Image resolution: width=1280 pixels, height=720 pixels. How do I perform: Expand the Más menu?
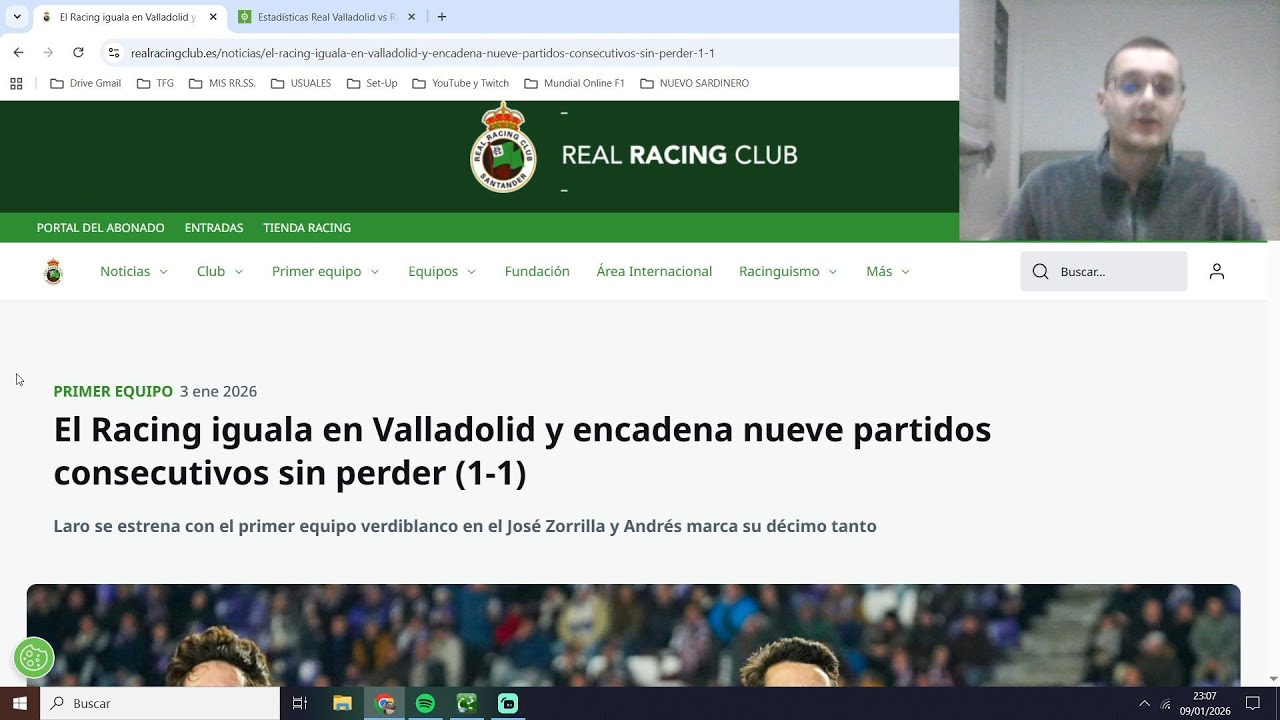[x=888, y=271]
